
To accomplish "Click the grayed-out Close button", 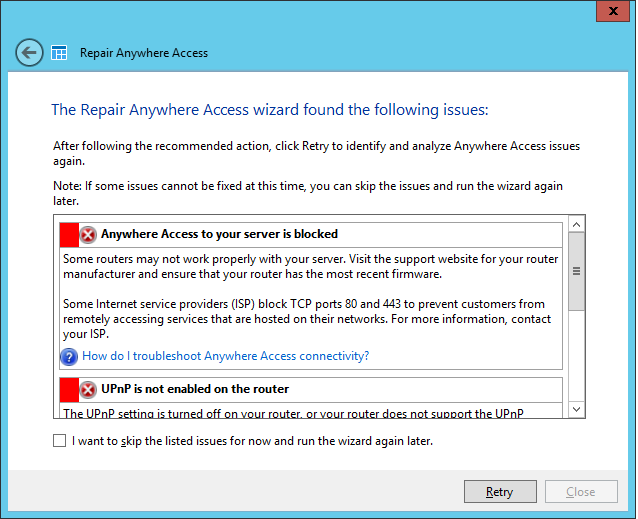I will tap(580, 492).
